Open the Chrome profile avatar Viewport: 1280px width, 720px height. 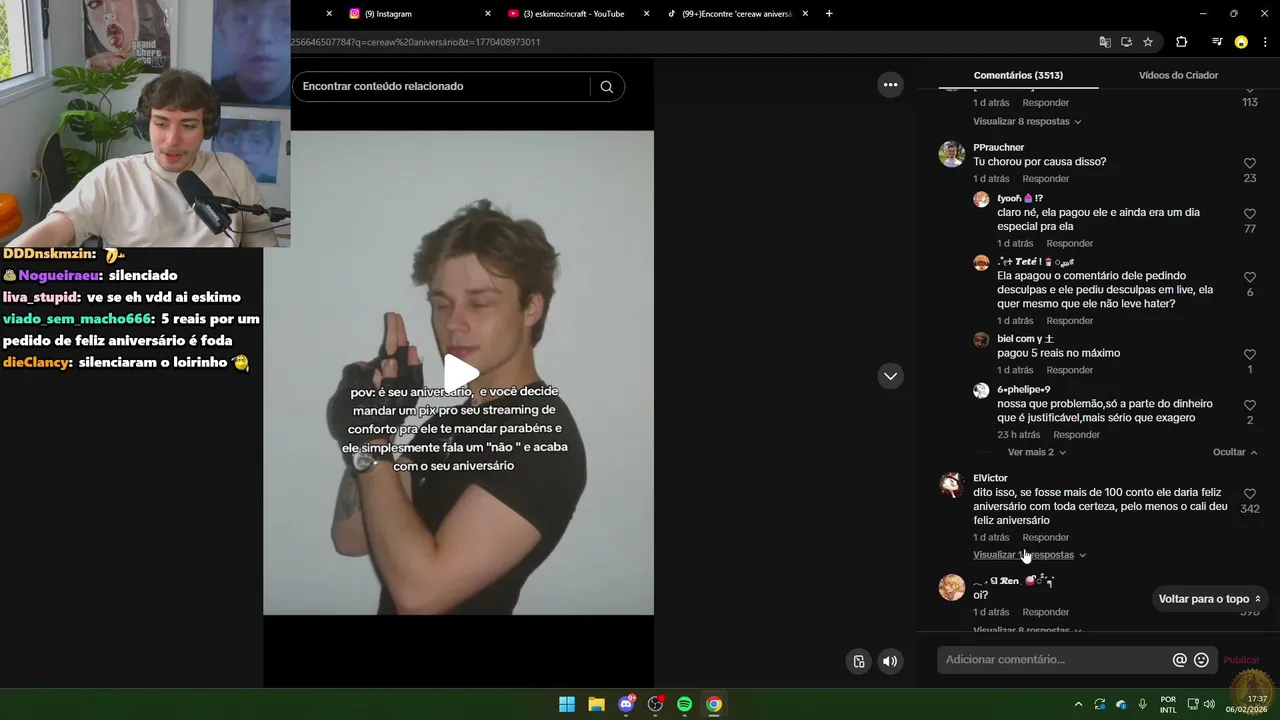coord(1241,42)
